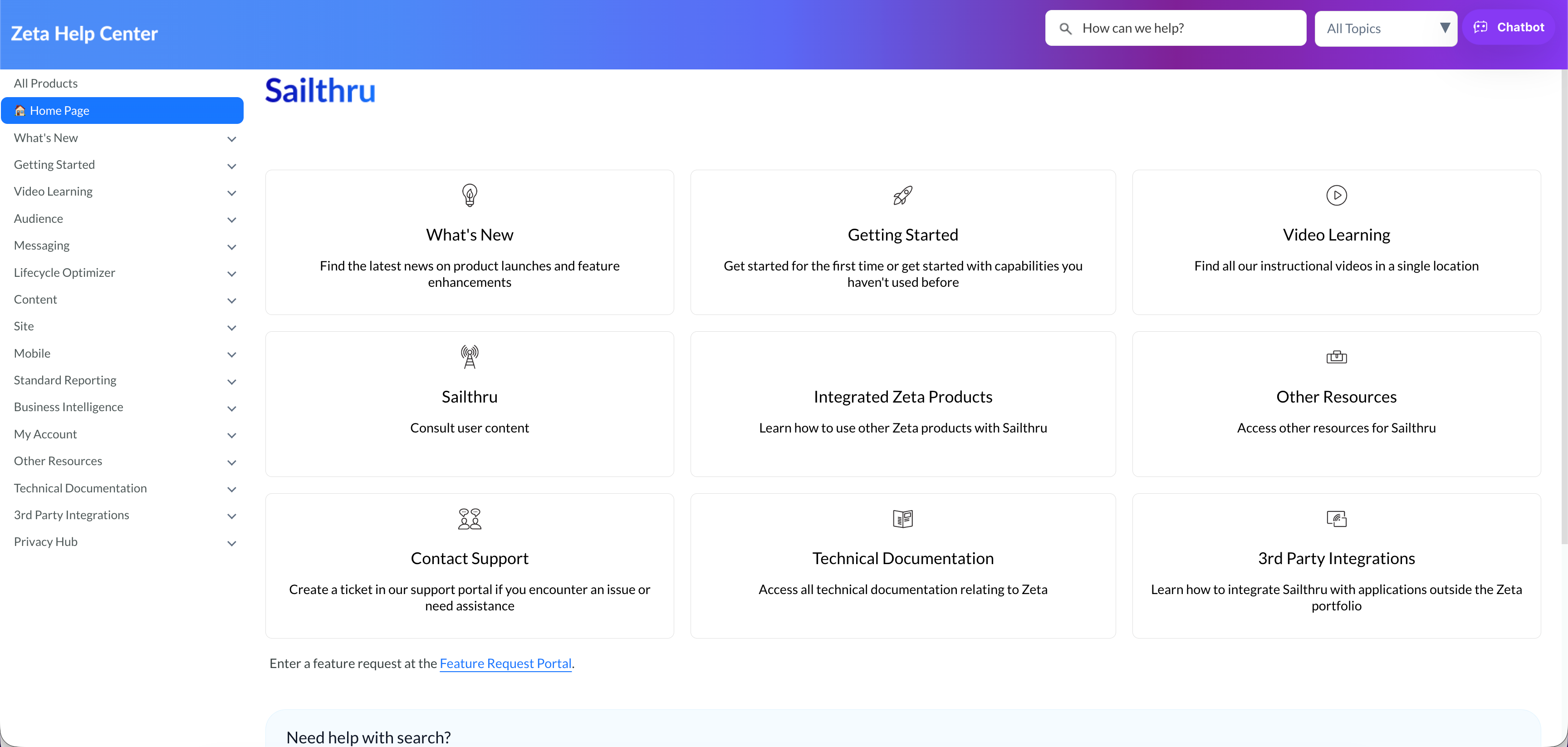Viewport: 1568px width, 747px height.
Task: Open the Technical Documentation card title
Action: [903, 558]
